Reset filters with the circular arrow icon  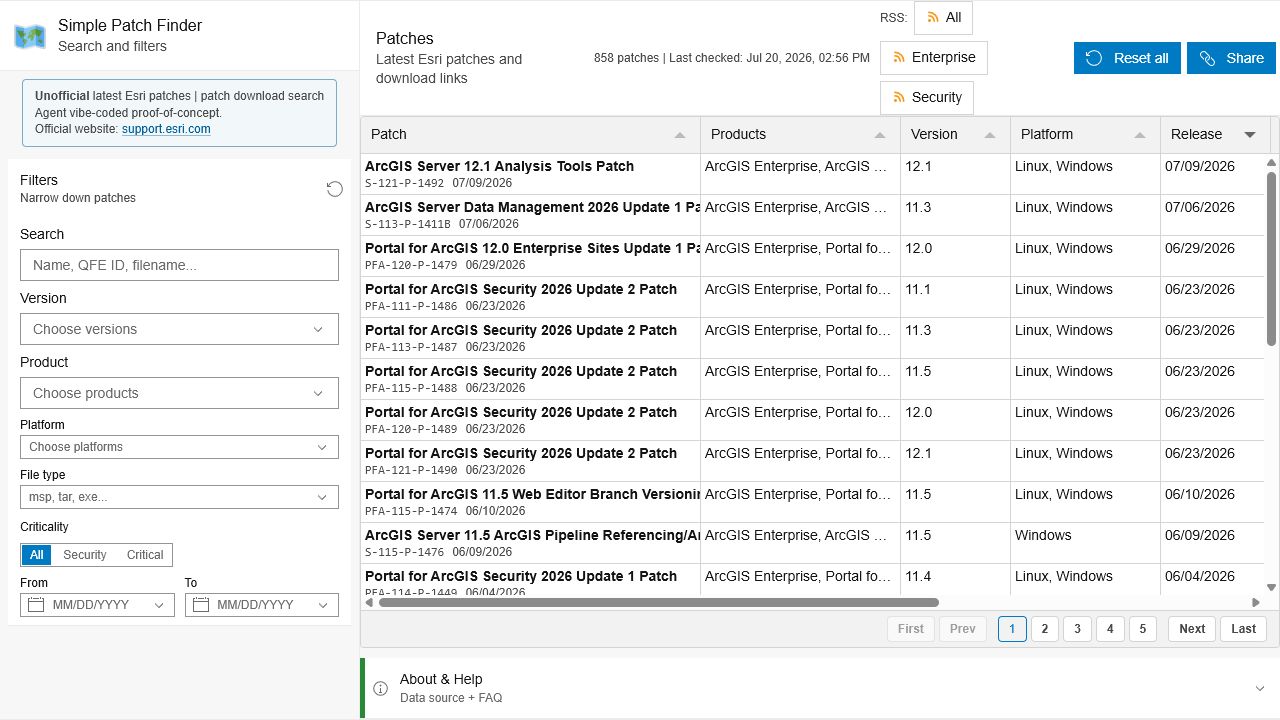(335, 189)
